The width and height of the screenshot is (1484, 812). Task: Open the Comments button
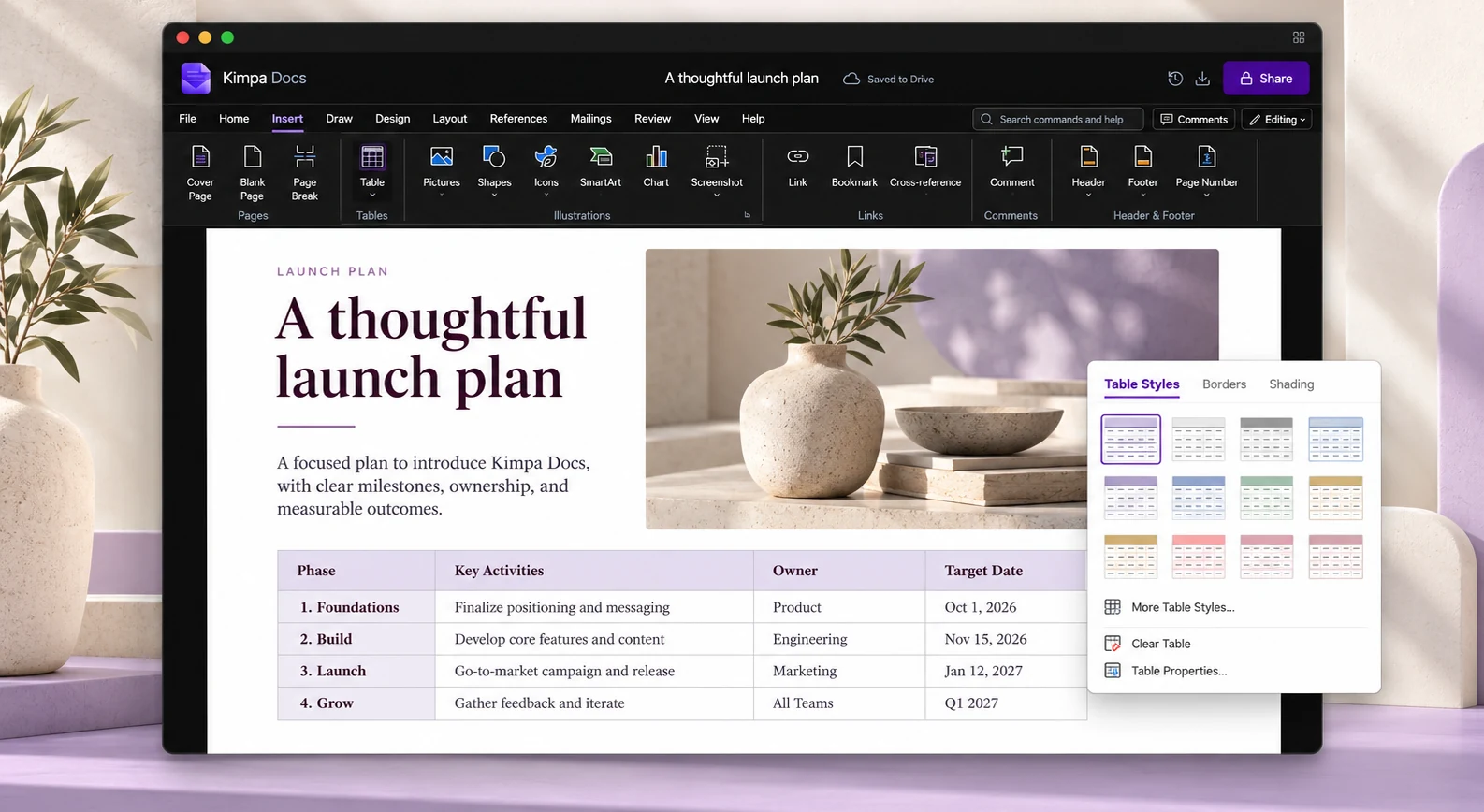point(1194,120)
